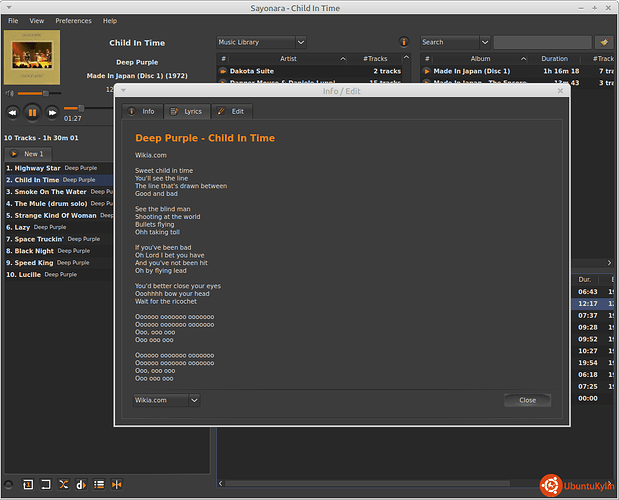Select track 6. Lazy
Image resolution: width=619 pixels, height=500 pixels.
[x=59, y=227]
